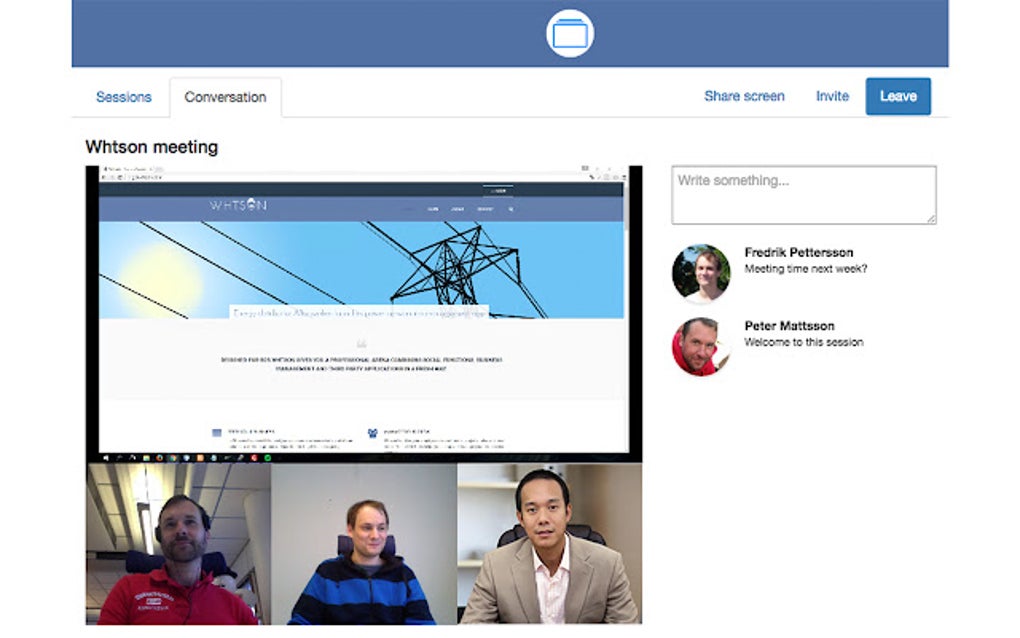Click the round screen logo in header

[x=570, y=33]
